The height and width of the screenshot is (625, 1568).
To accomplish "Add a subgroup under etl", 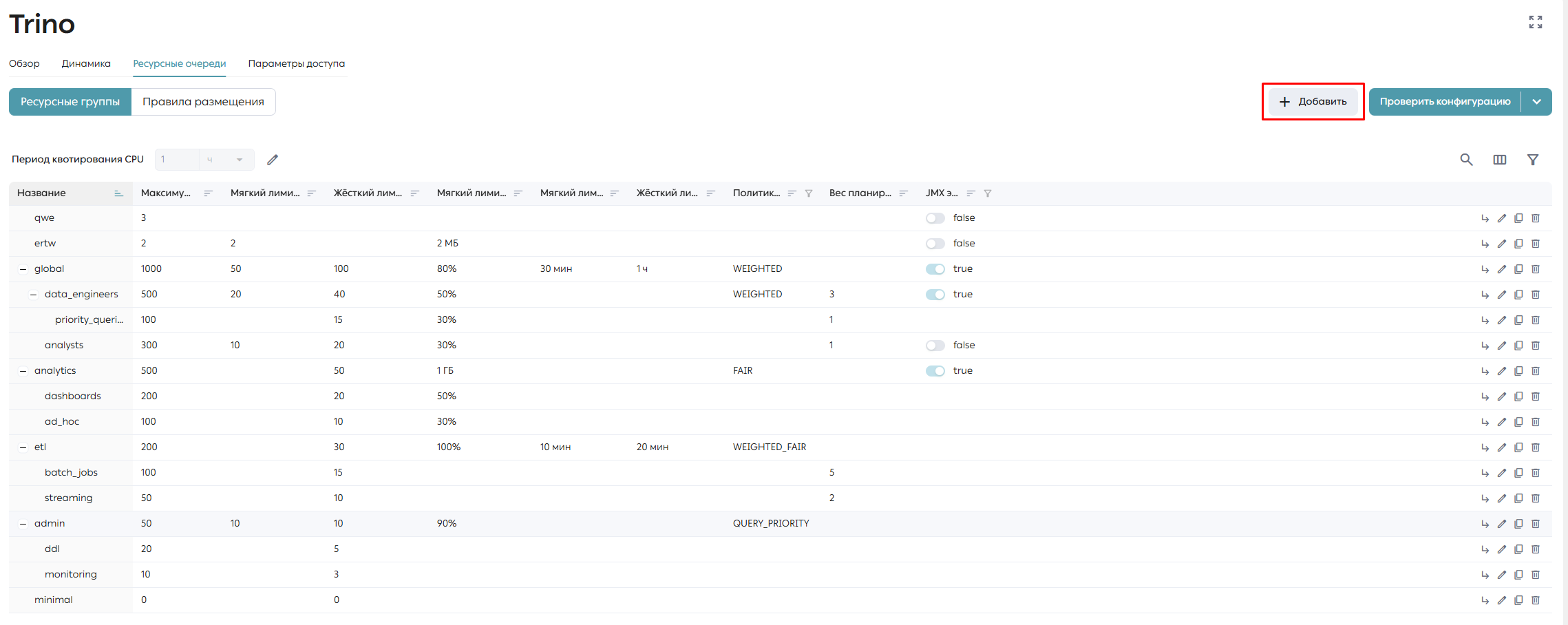I will 1485,447.
